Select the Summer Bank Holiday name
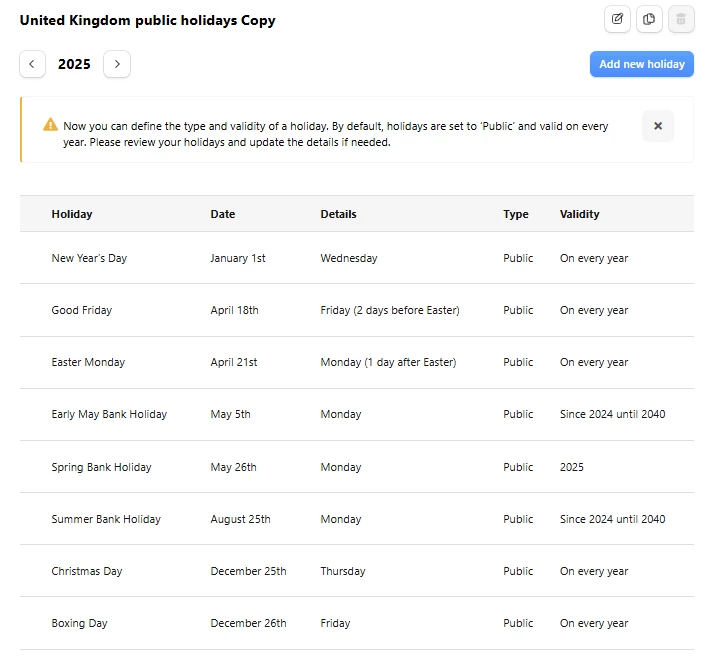Image resolution: width=715 pixels, height=665 pixels. tap(106, 519)
